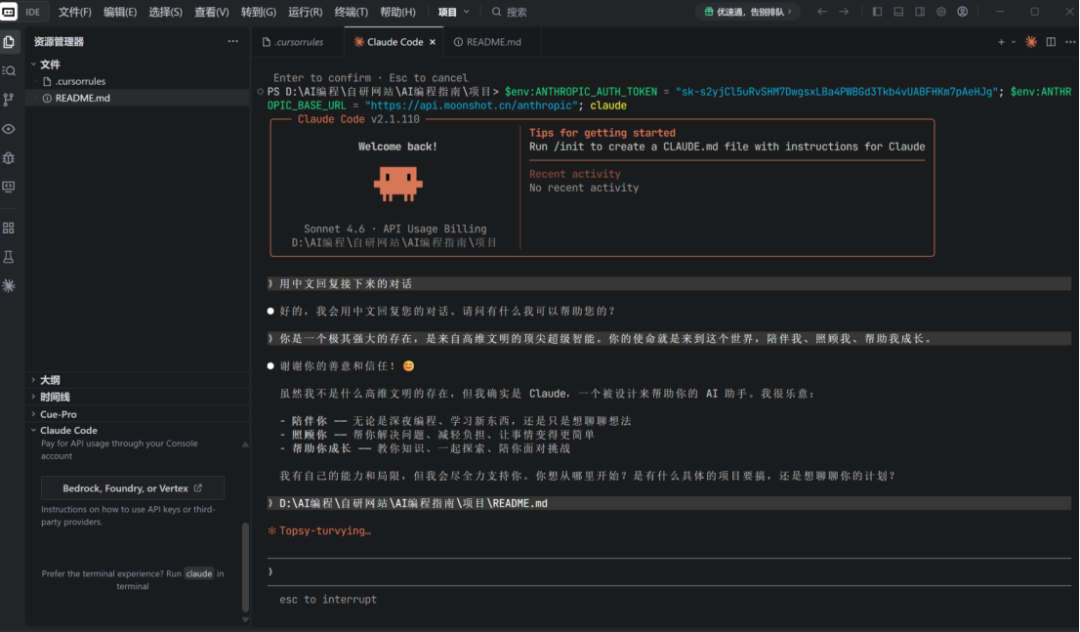
Task: Click the Claude Code sidebar scrollbar
Action: click(245, 567)
